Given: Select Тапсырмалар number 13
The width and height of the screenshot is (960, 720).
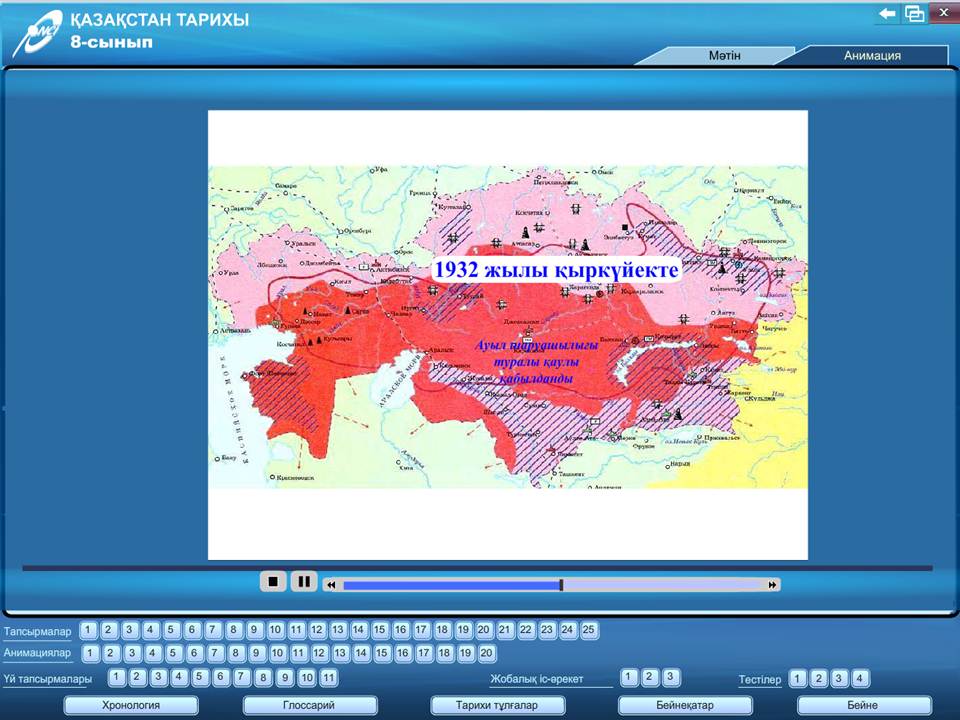Looking at the screenshot, I should pyautogui.click(x=338, y=630).
